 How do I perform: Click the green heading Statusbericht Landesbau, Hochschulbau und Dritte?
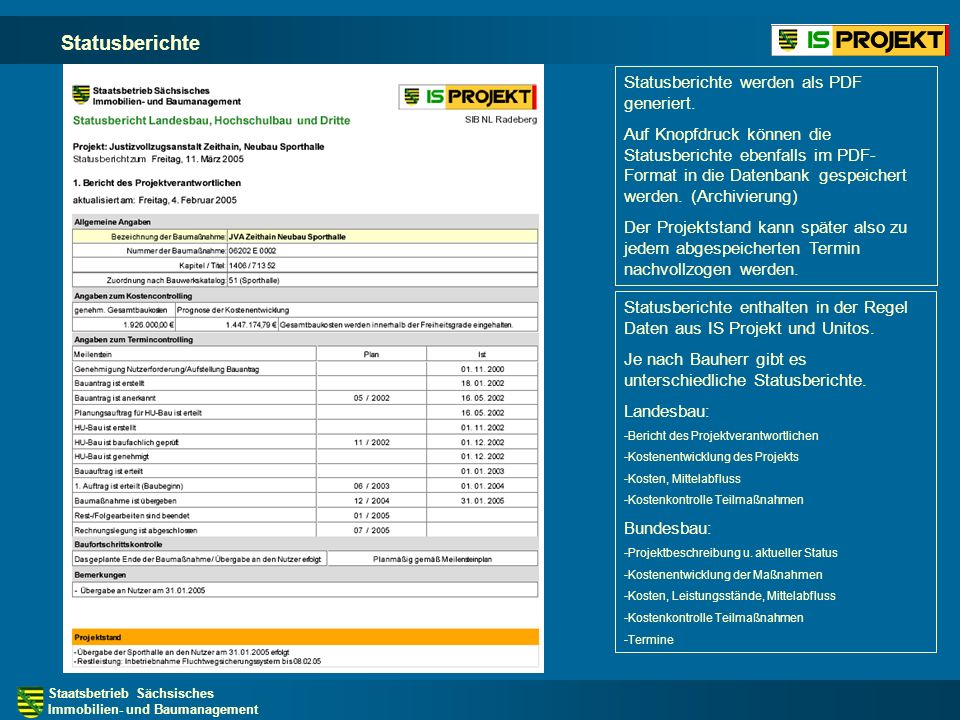click(x=211, y=121)
